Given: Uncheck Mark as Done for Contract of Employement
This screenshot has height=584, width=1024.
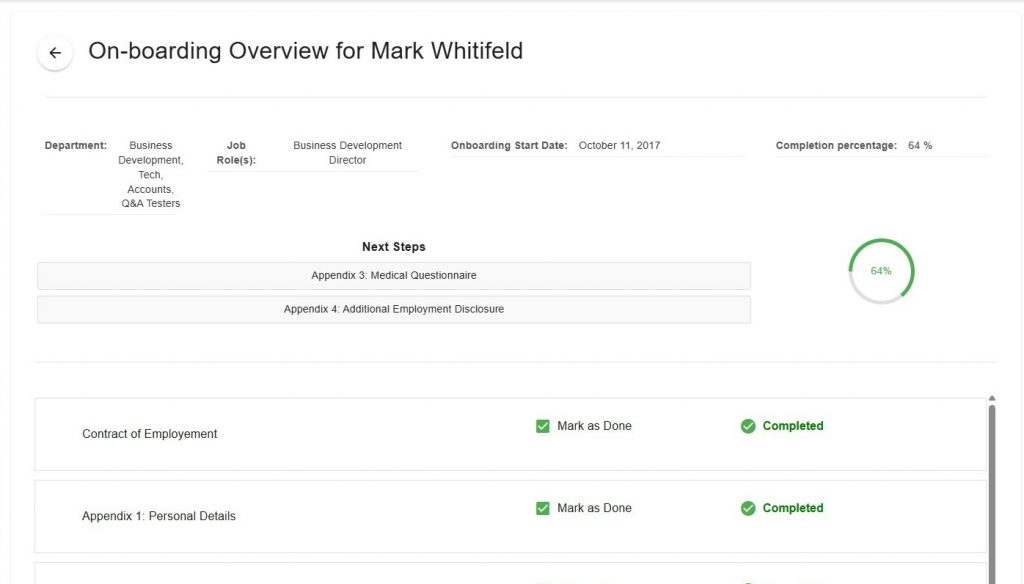Looking at the screenshot, I should (543, 426).
